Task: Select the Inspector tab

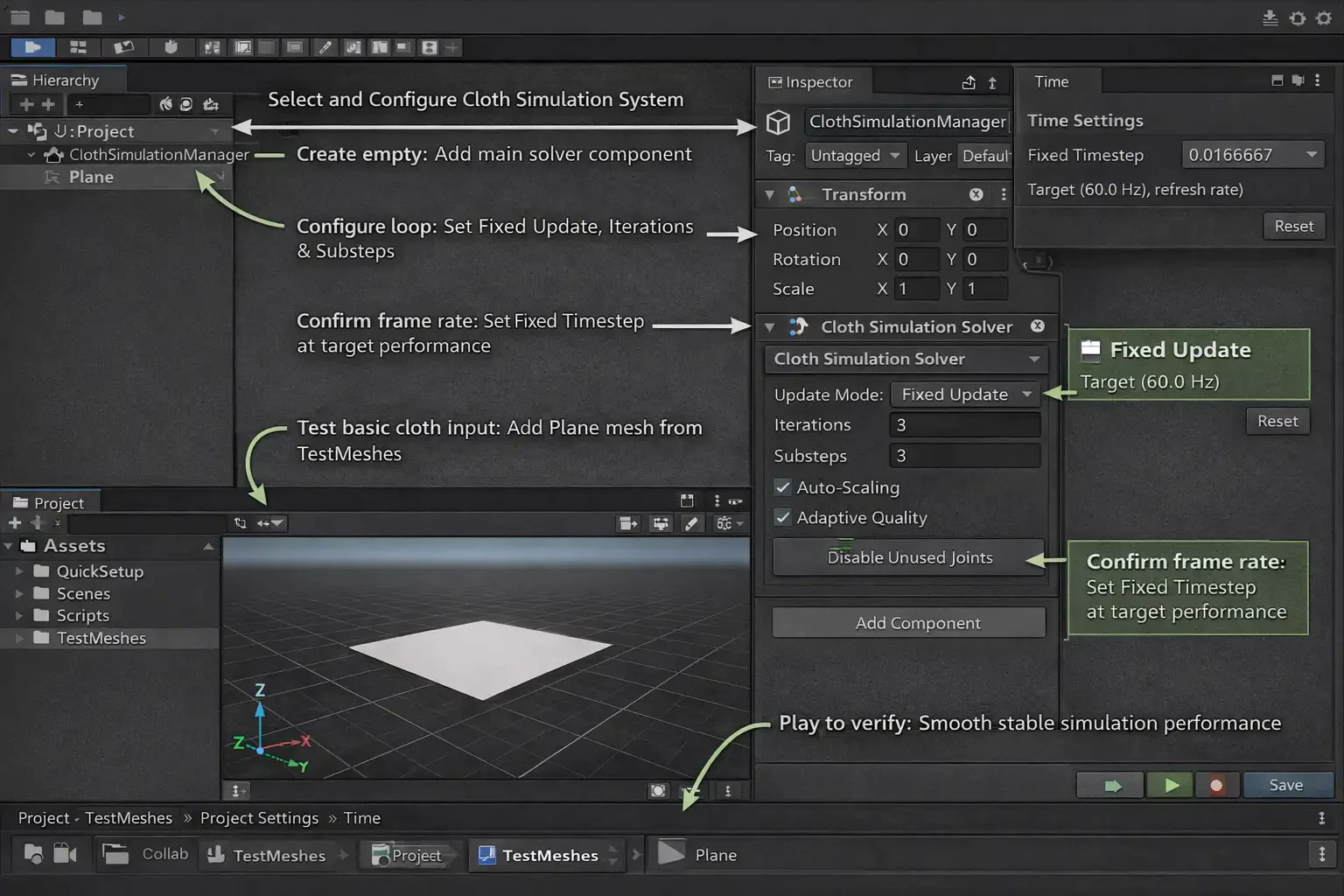Action: click(813, 81)
